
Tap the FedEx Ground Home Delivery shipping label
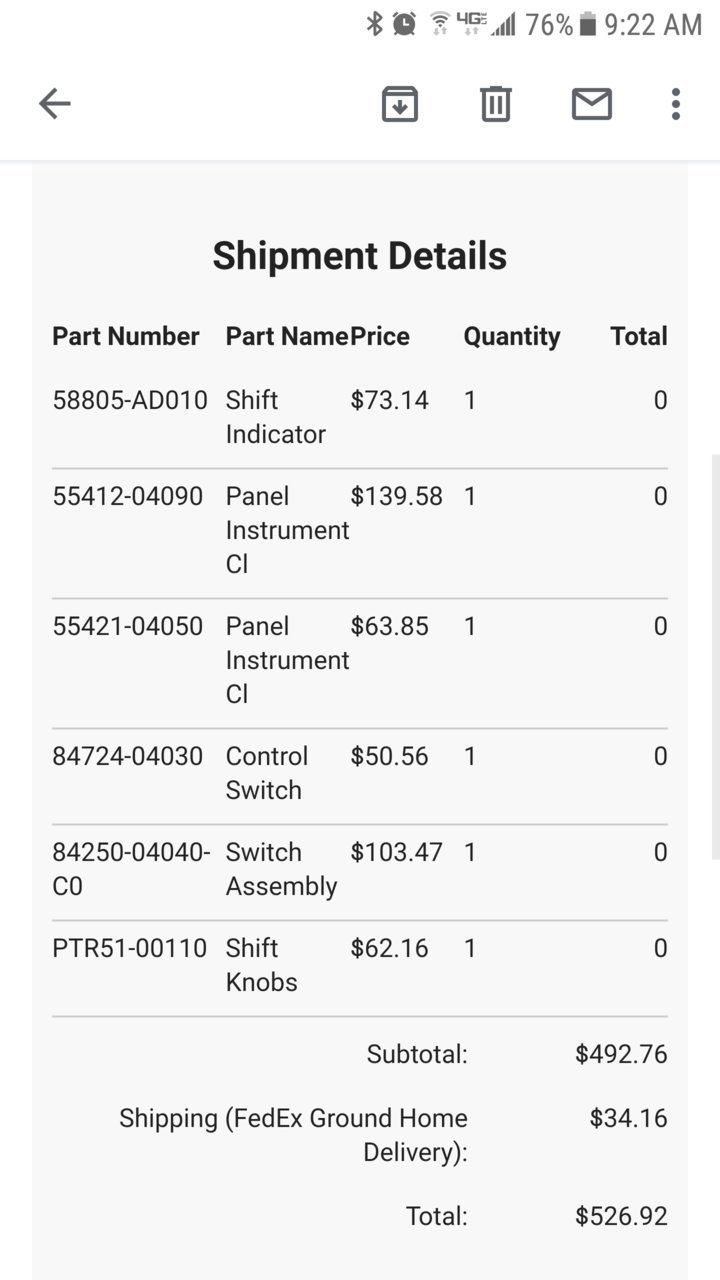tap(294, 1135)
